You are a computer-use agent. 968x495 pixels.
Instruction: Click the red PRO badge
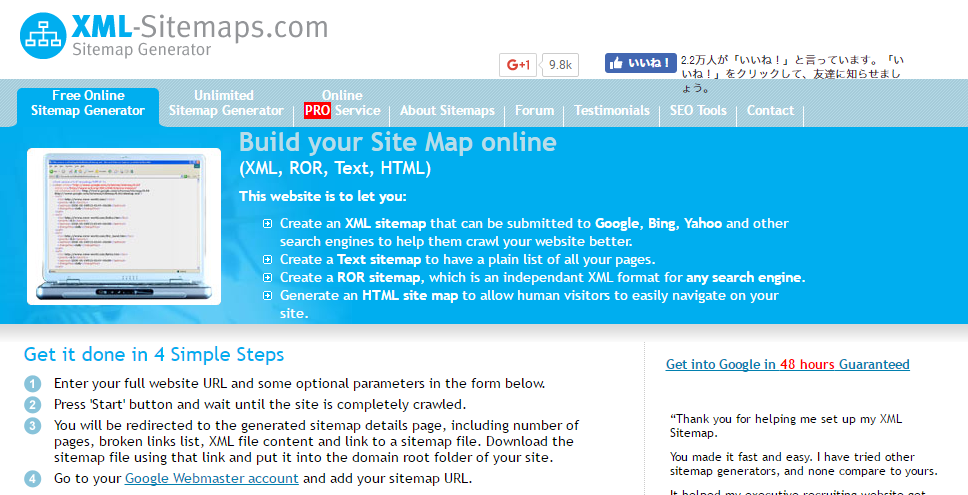pos(317,110)
